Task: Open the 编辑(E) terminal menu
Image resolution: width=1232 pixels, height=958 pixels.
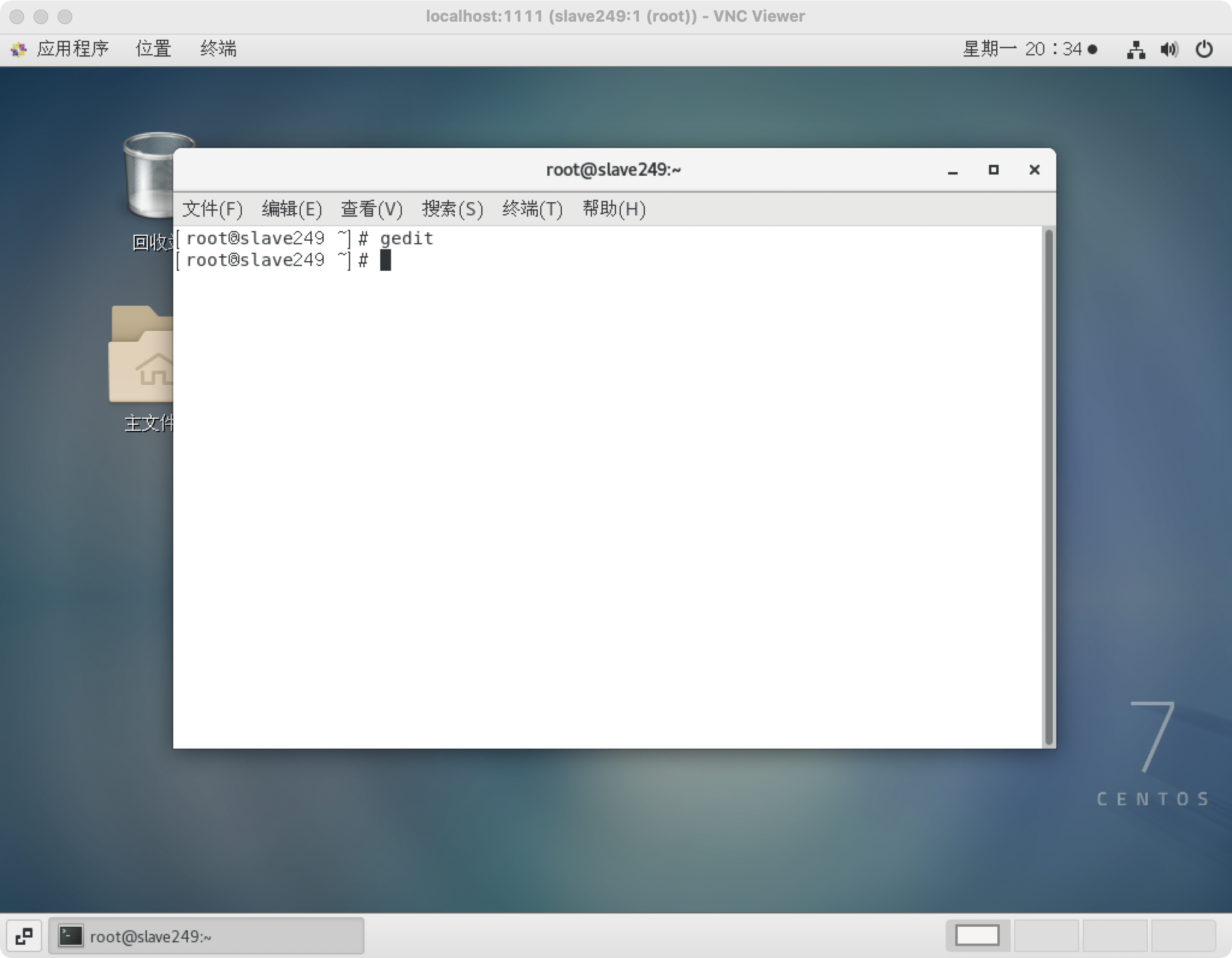Action: pos(292,209)
